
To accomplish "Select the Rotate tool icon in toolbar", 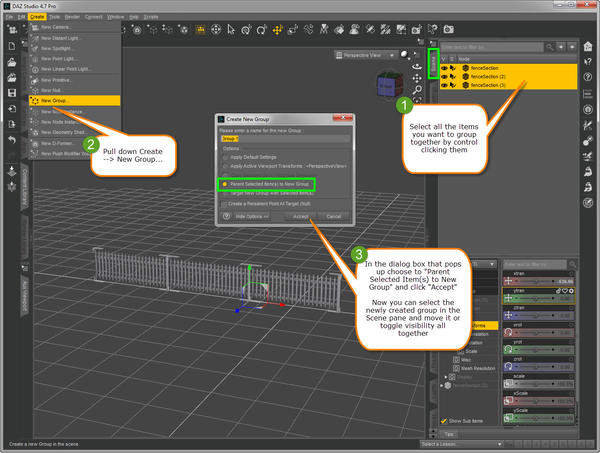I will pyautogui.click(x=262, y=29).
